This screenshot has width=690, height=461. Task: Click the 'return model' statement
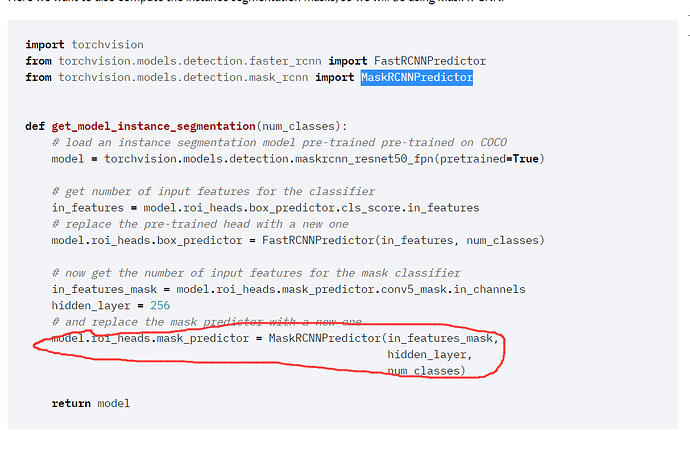(91, 403)
